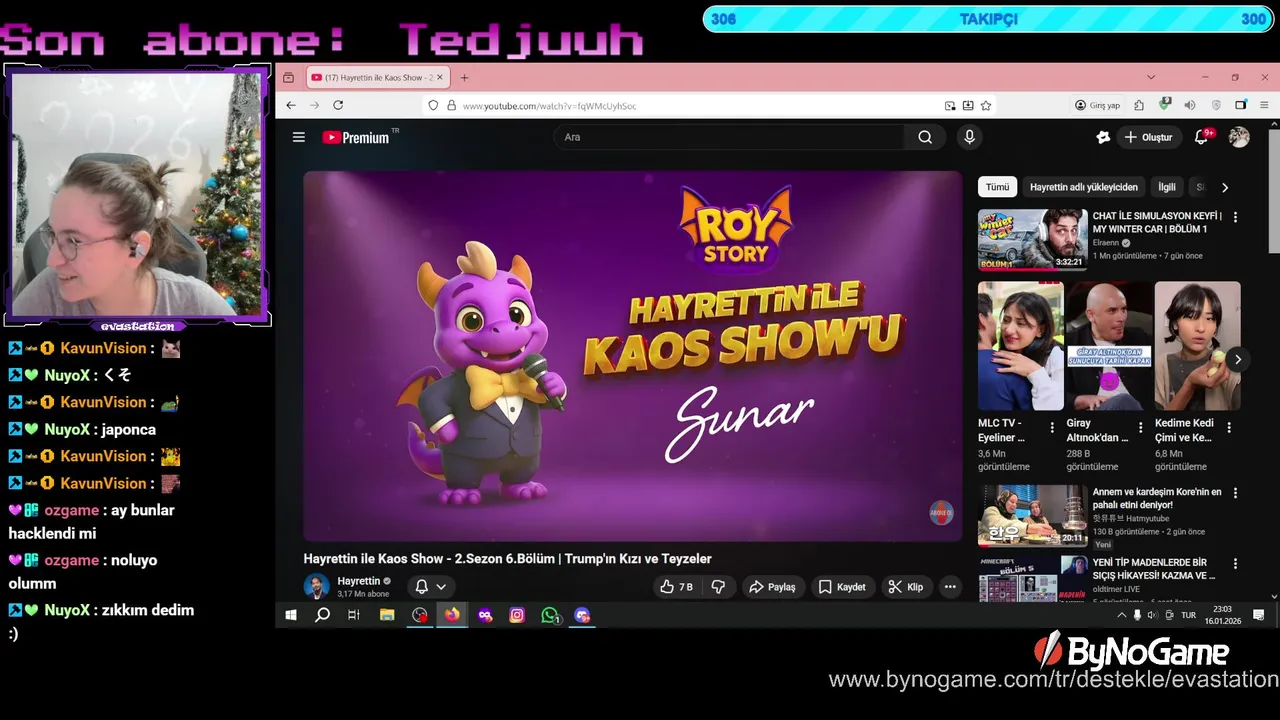The image size is (1280, 720).
Task: Open options for CHAT İLE SIMULASYON video
Action: point(1235,217)
